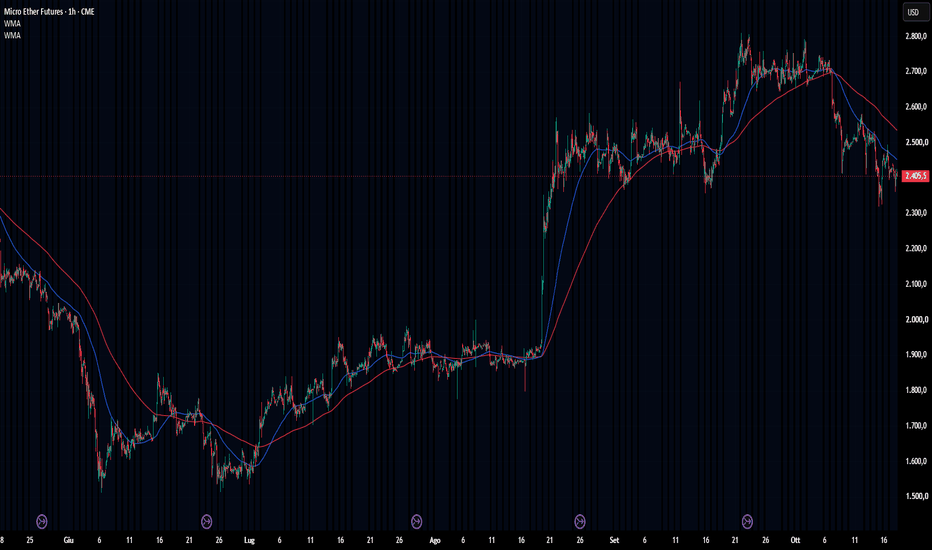Image resolution: width=932 pixels, height=550 pixels.
Task: Open the event marker just before the Ago label
Action: 417,521
